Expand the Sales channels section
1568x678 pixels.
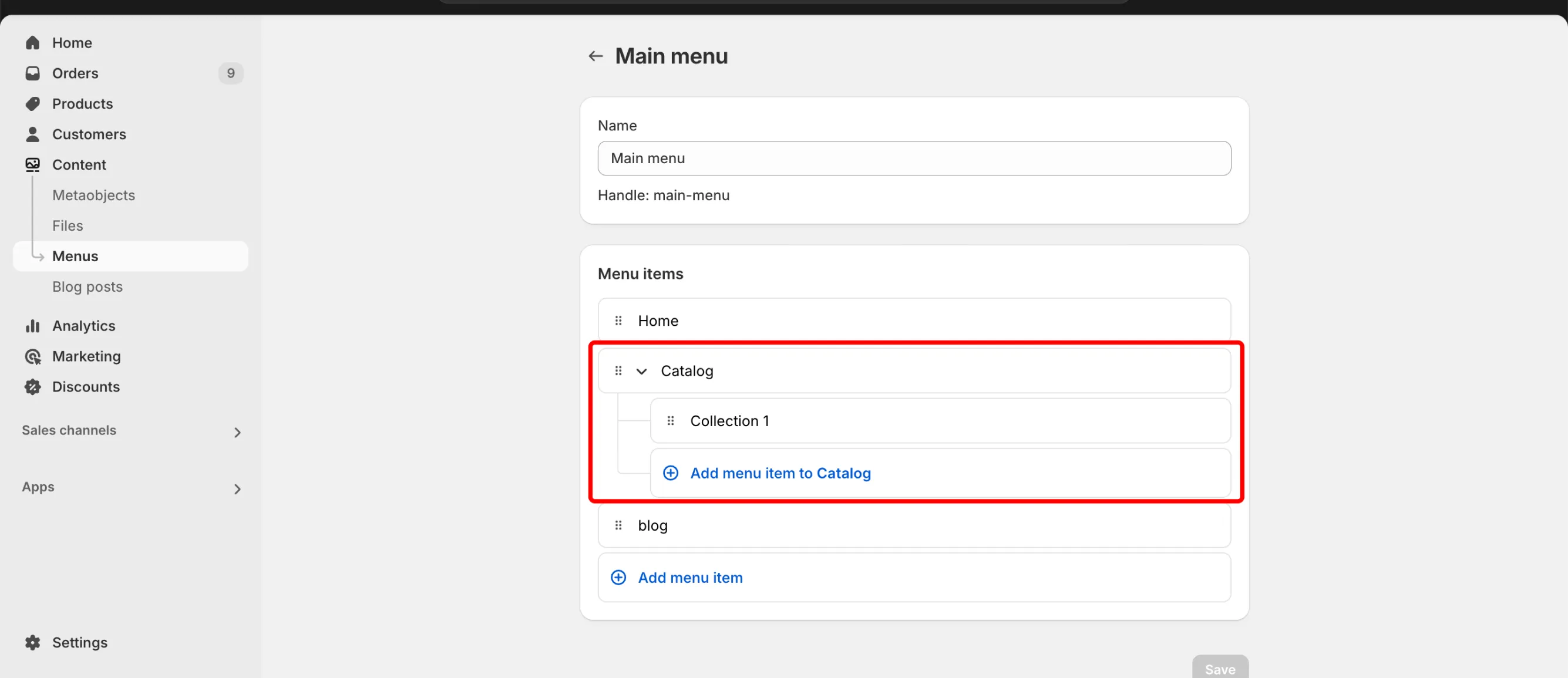[237, 432]
